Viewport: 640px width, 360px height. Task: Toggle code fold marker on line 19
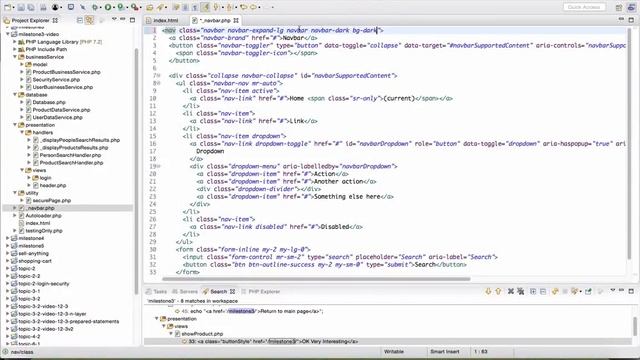(x=158, y=166)
